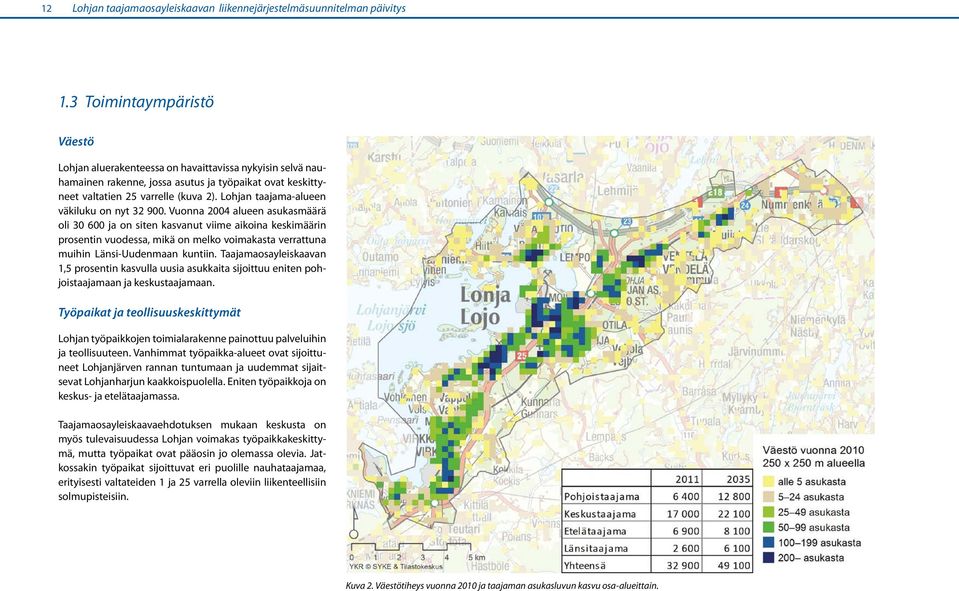The height and width of the screenshot is (591, 959).
Task: Click the green "50–99 asukasta" legend swatch
Action: click(x=768, y=527)
